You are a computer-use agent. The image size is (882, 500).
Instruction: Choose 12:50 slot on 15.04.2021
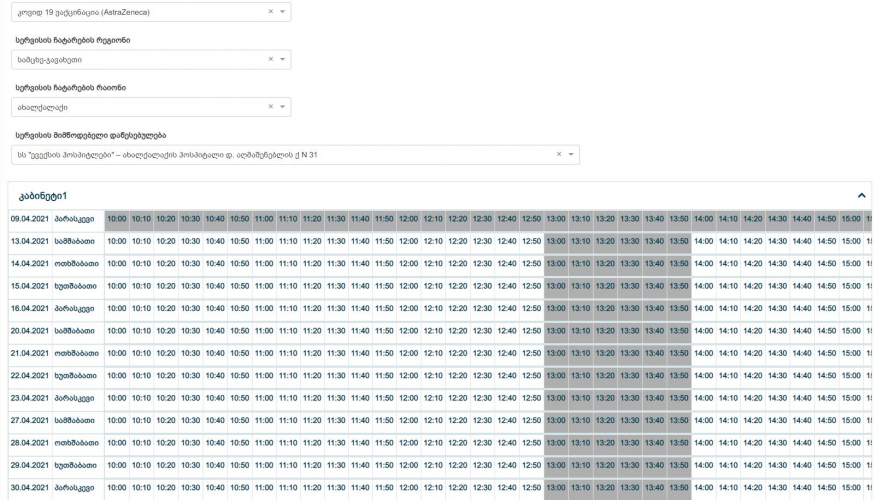pyautogui.click(x=531, y=286)
